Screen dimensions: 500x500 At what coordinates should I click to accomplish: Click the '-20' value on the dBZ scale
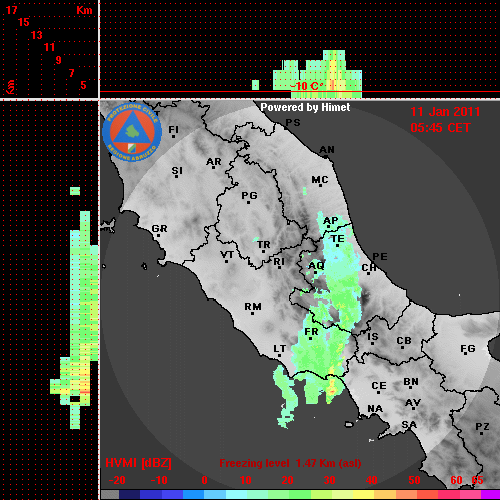pos(117,480)
